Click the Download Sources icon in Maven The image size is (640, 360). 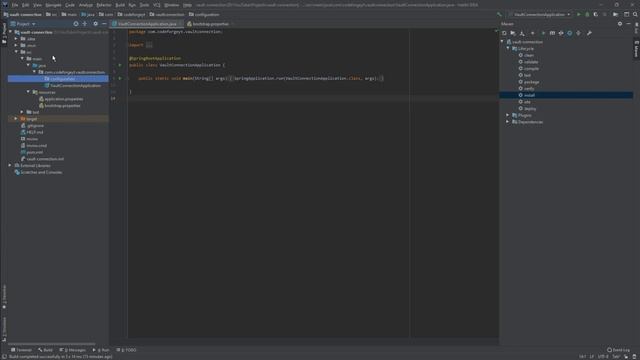point(522,33)
